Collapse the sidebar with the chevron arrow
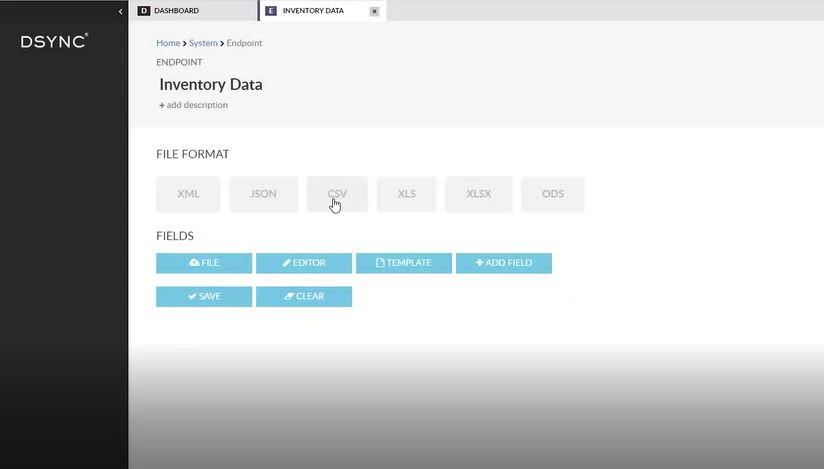 coord(120,11)
